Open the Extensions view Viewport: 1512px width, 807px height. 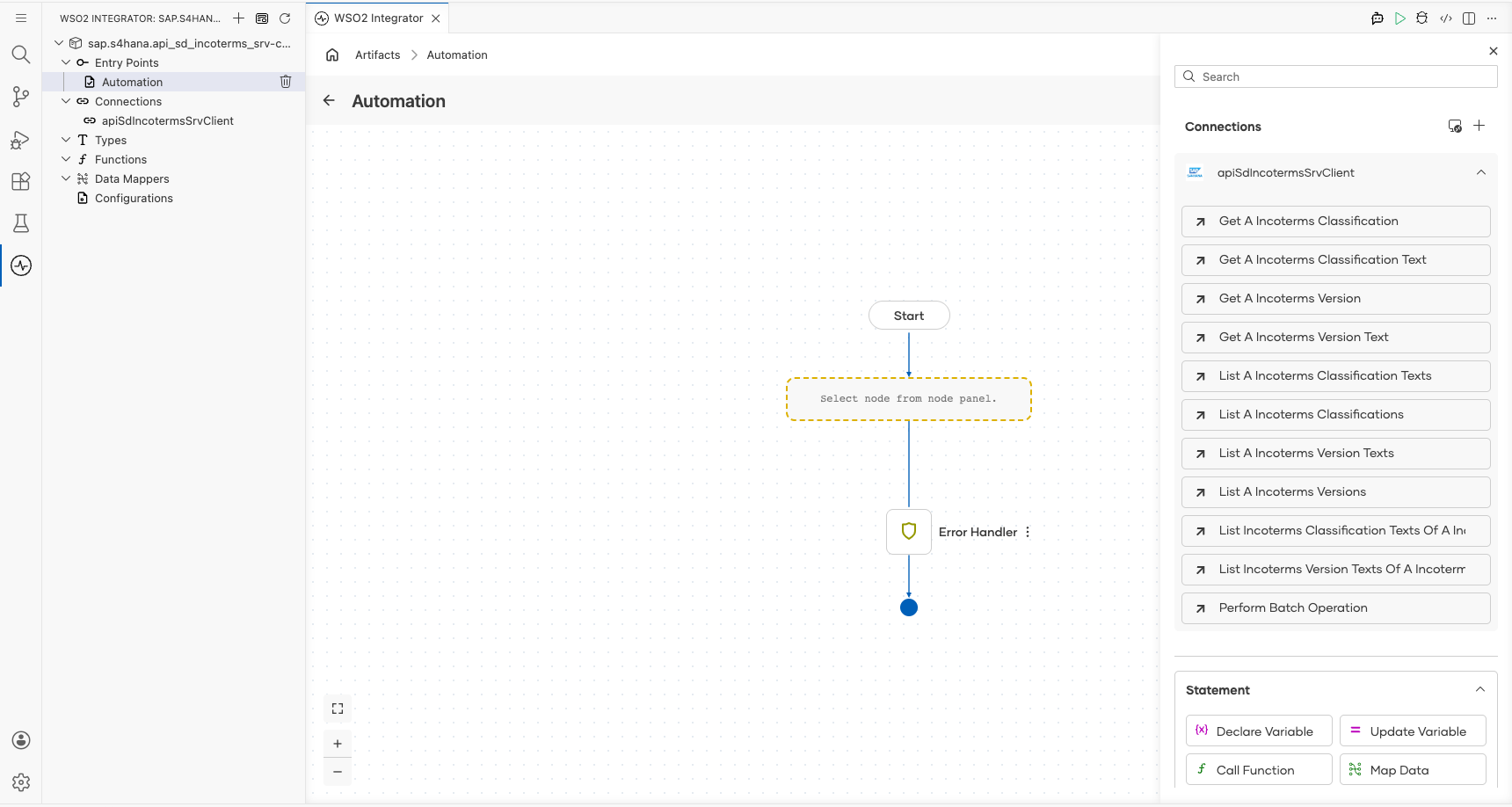[x=21, y=181]
